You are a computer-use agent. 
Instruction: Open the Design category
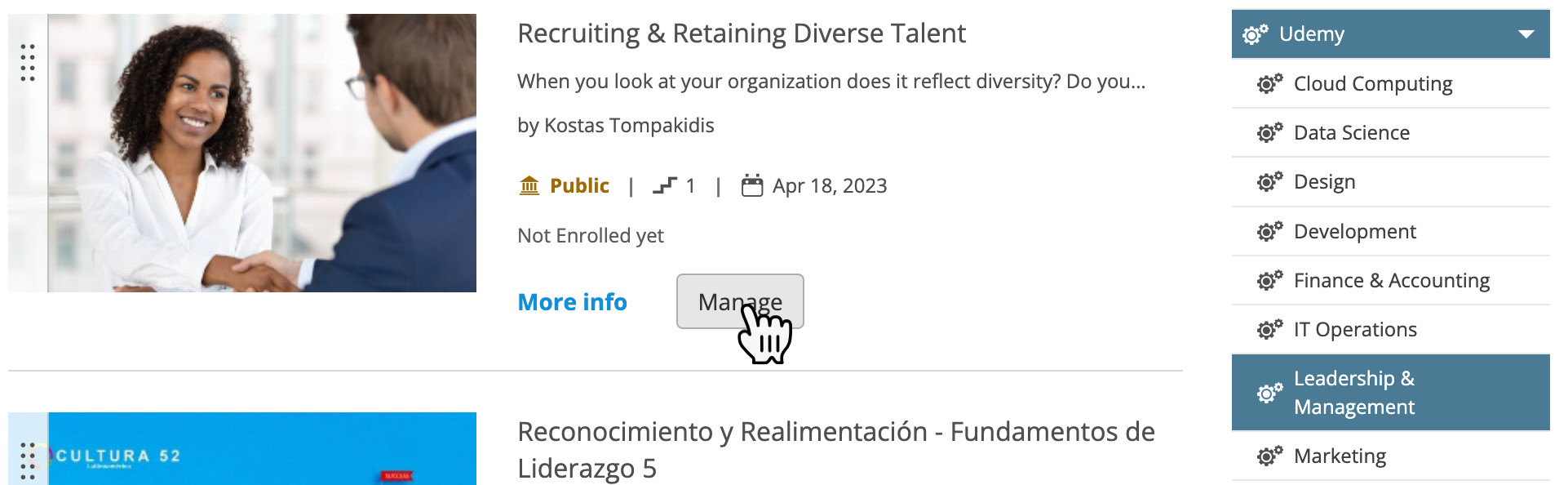tap(1324, 182)
